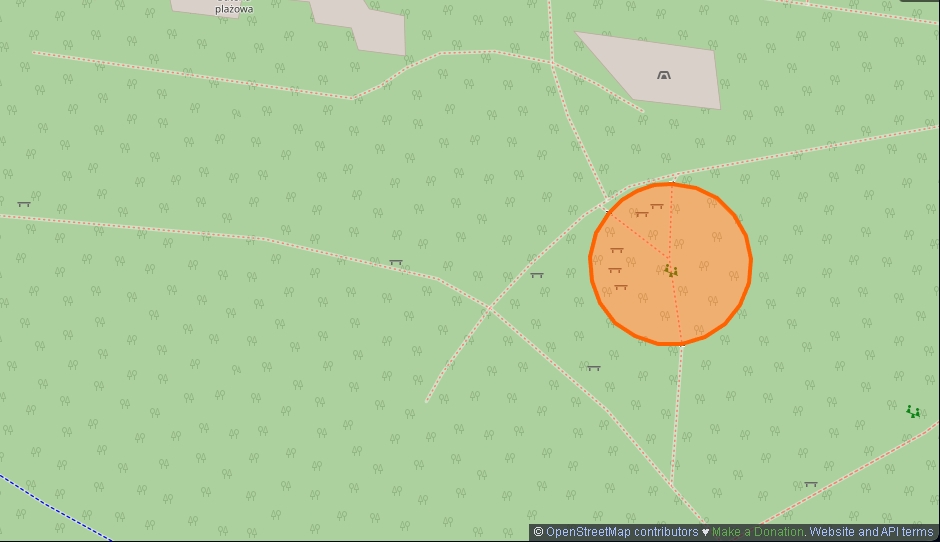
Task: Click the lowest bench icon inside the orange circle
Action: click(x=621, y=288)
